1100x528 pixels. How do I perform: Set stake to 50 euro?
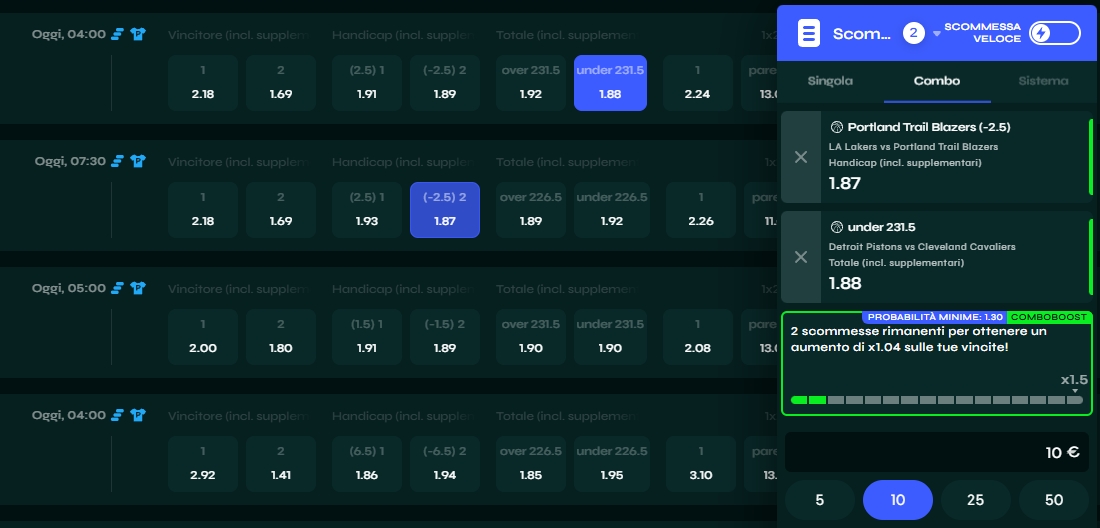click(1054, 500)
